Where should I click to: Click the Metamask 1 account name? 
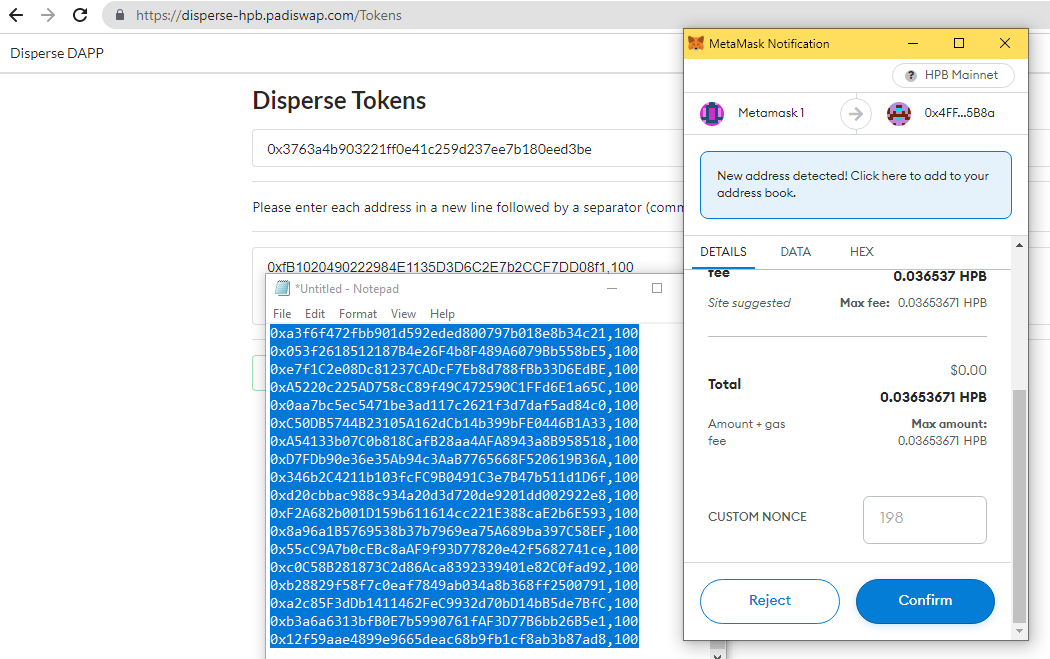(x=771, y=113)
